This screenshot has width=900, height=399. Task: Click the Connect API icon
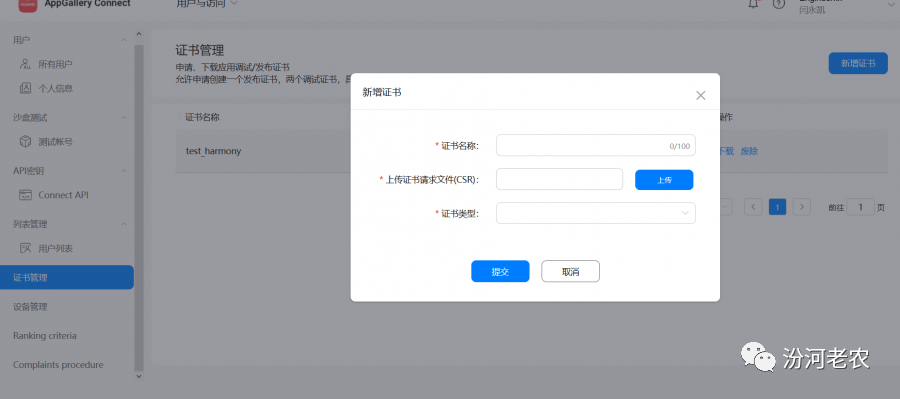[25, 195]
